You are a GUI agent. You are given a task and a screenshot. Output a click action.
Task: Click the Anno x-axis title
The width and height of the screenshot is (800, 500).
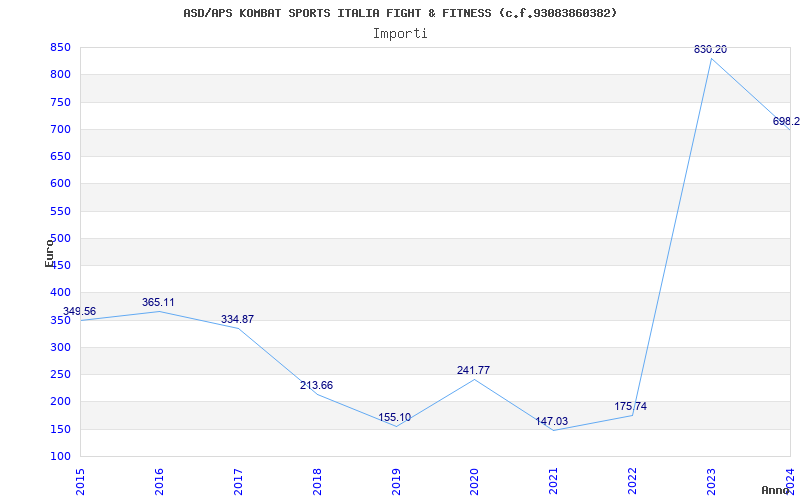776,490
